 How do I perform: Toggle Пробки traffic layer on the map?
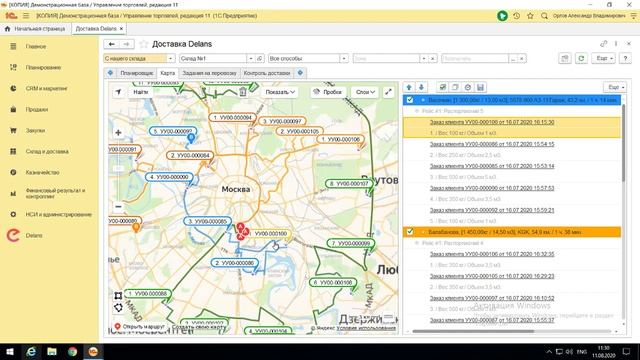point(327,92)
